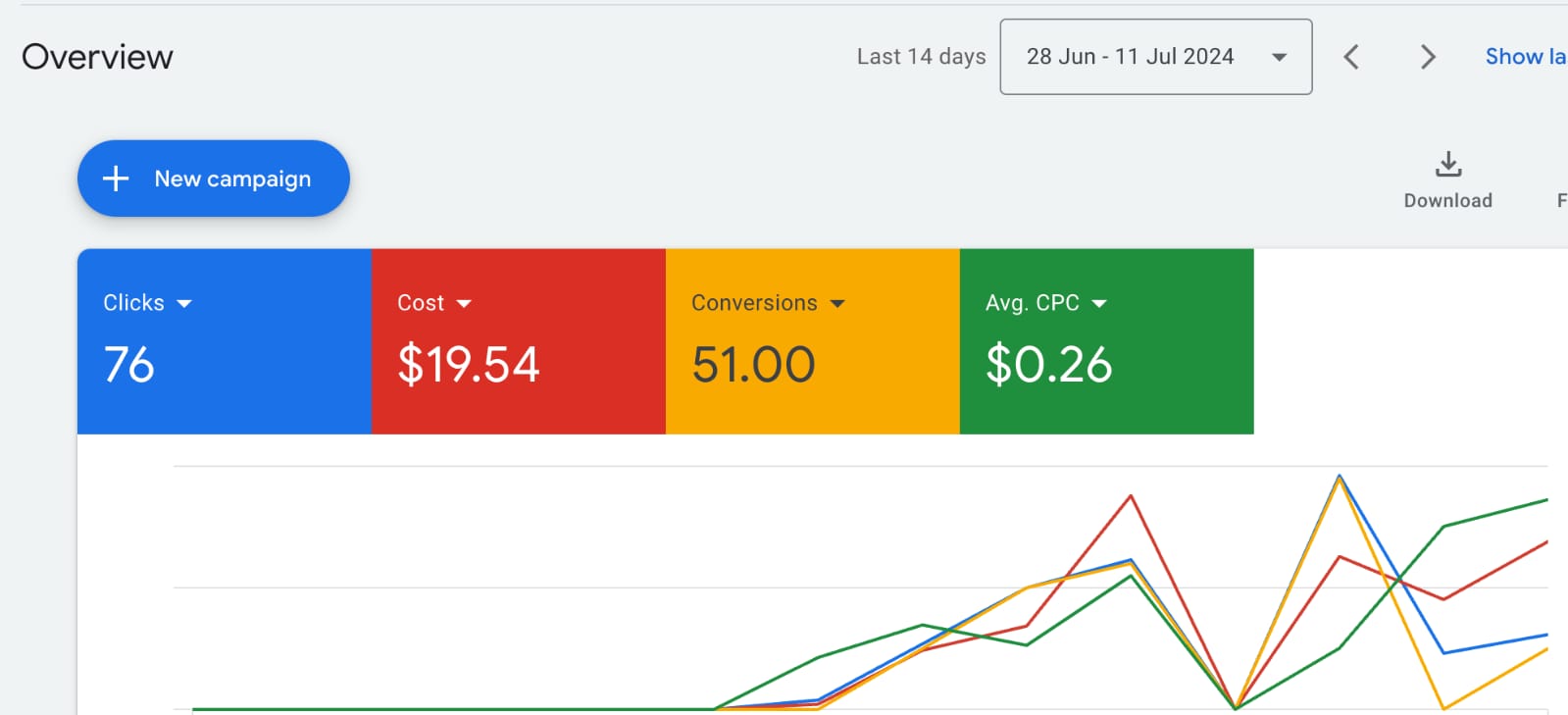
Task: Click the caret beside Avg. CPC metric
Action: coord(1099,304)
